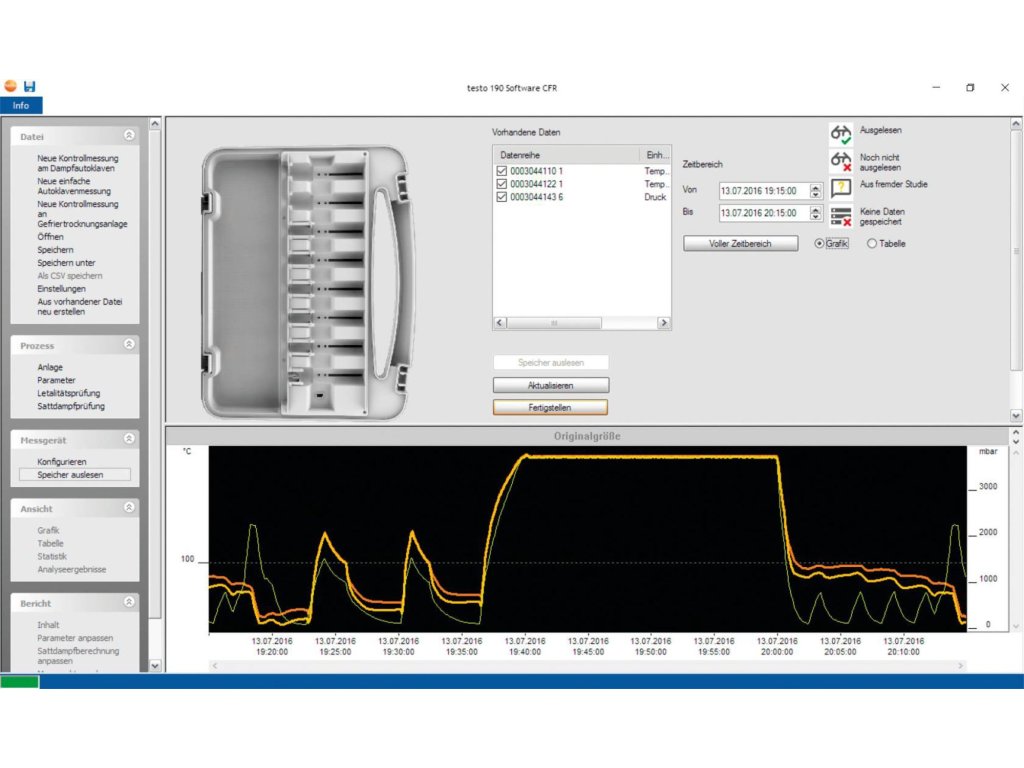1024x768 pixels.
Task: Click Konfigurieren under Messgerät
Action: (61, 462)
